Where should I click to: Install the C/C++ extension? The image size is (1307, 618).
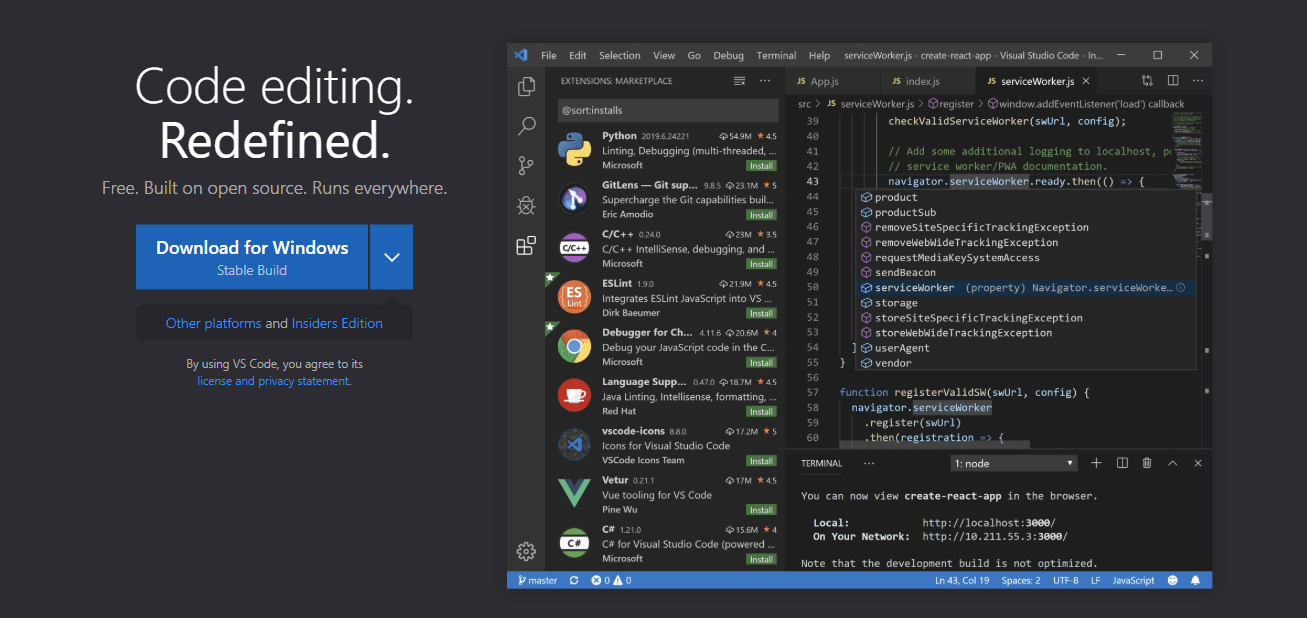point(761,264)
